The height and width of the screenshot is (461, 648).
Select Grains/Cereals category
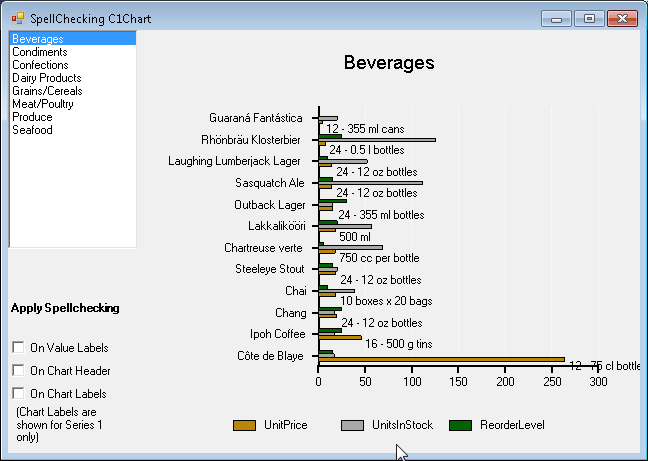coord(46,91)
